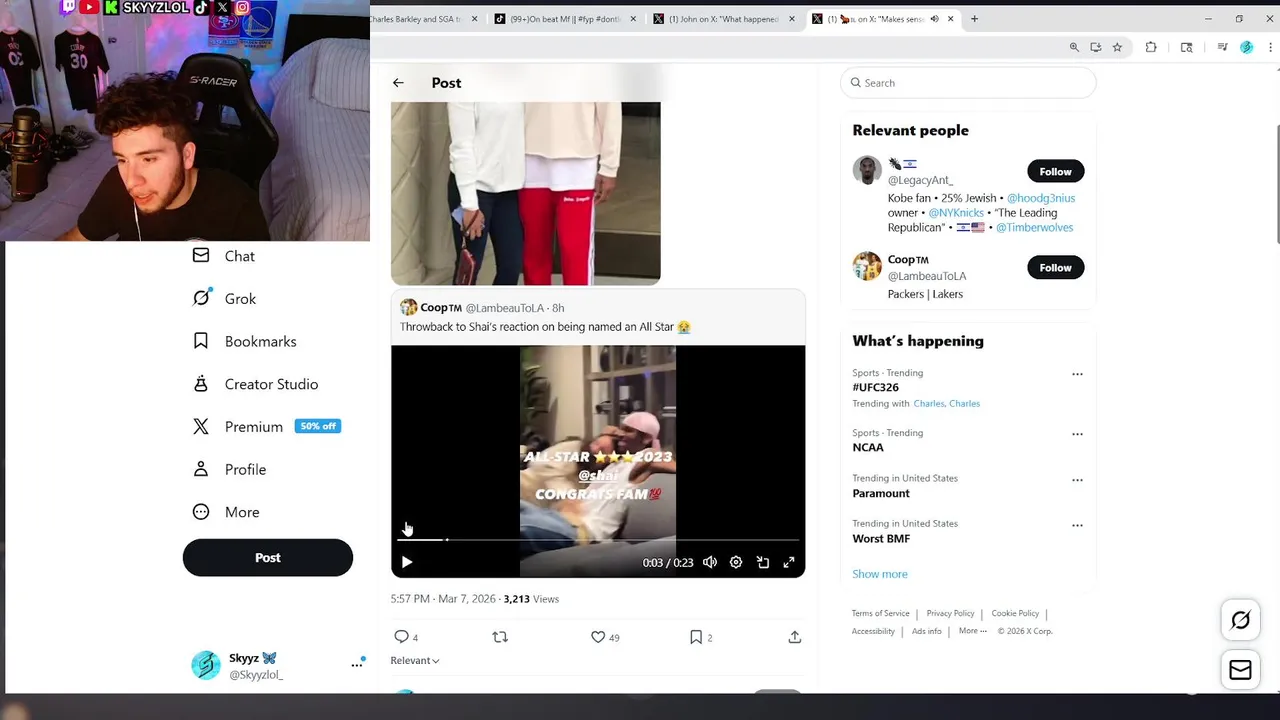Open Premium from the sidebar

(x=266, y=426)
